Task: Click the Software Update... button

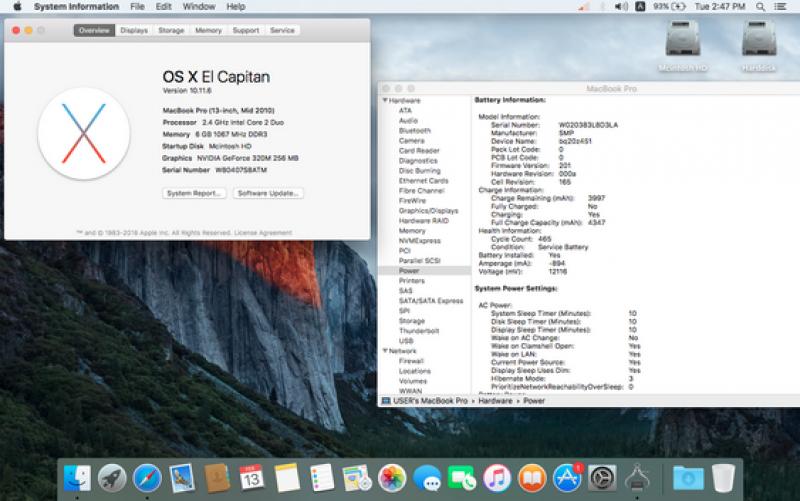Action: (x=268, y=193)
